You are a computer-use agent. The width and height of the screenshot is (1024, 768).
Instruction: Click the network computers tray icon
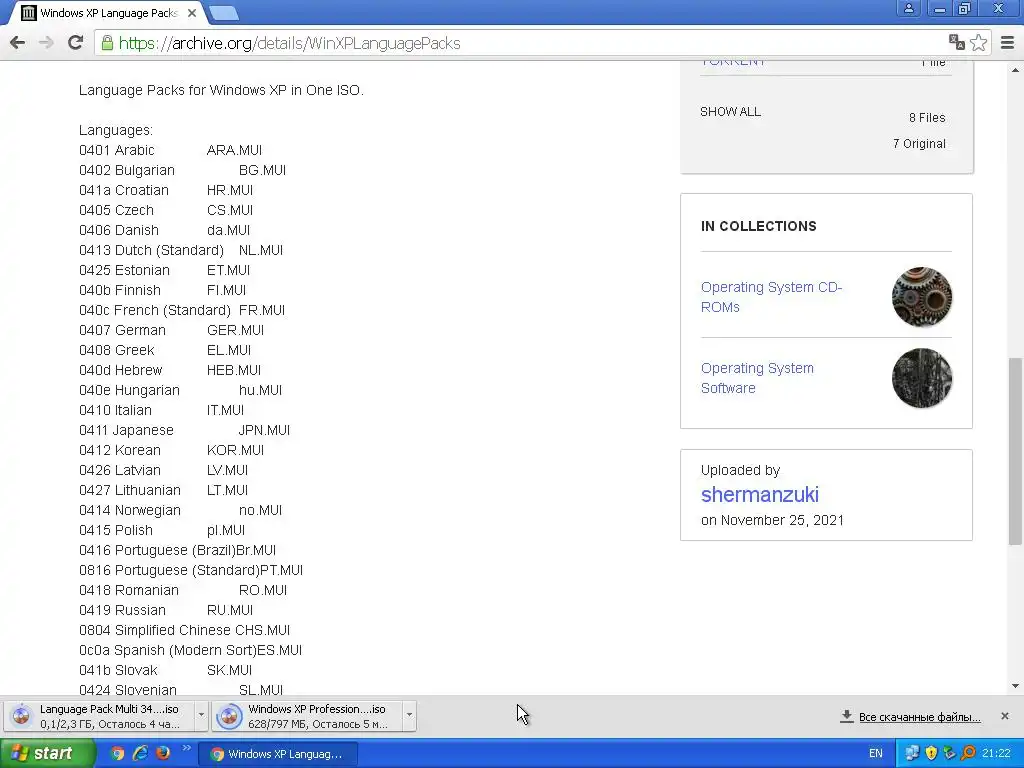[x=912, y=754]
